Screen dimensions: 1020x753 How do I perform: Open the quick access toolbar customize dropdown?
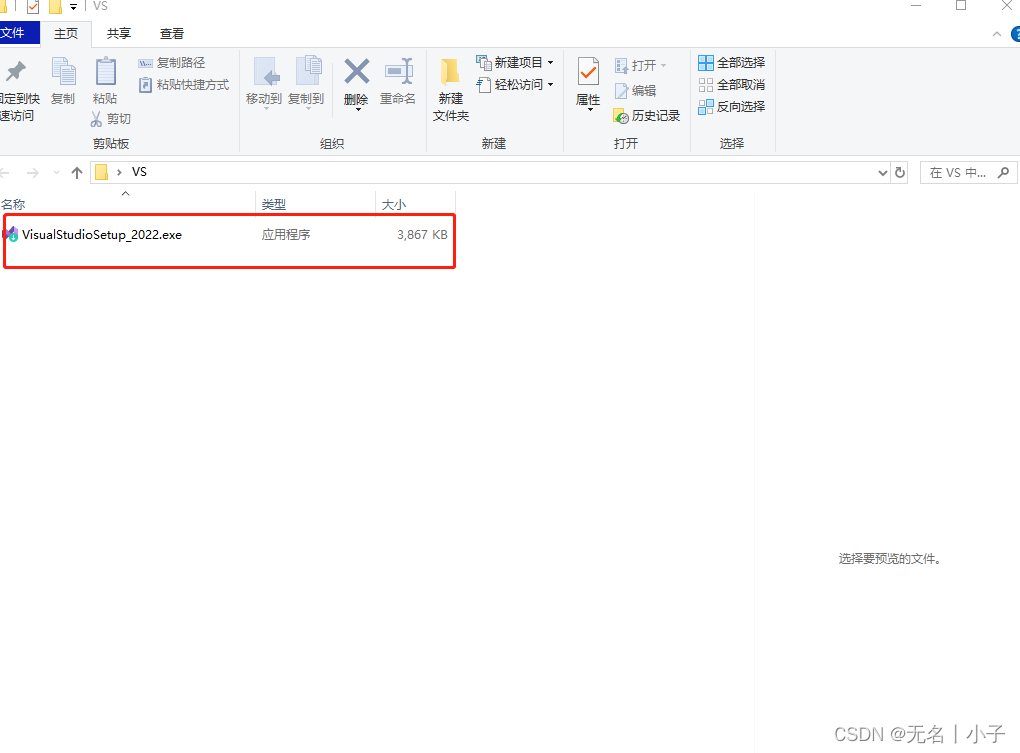[74, 7]
